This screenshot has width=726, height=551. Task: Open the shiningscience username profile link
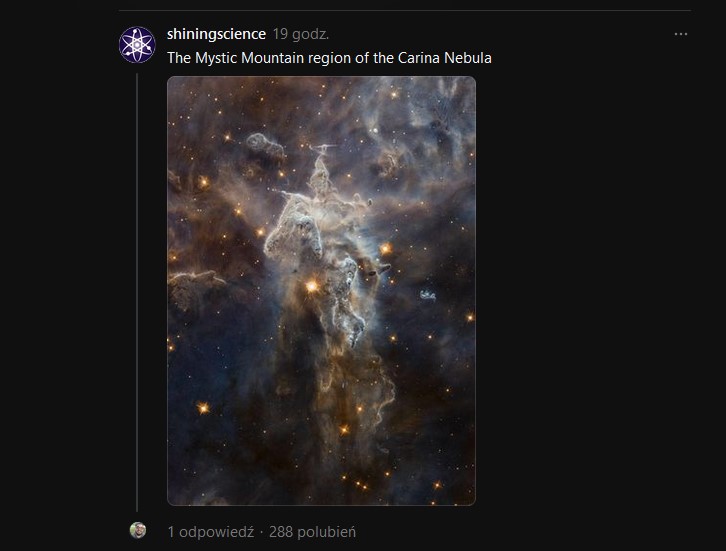coord(216,34)
